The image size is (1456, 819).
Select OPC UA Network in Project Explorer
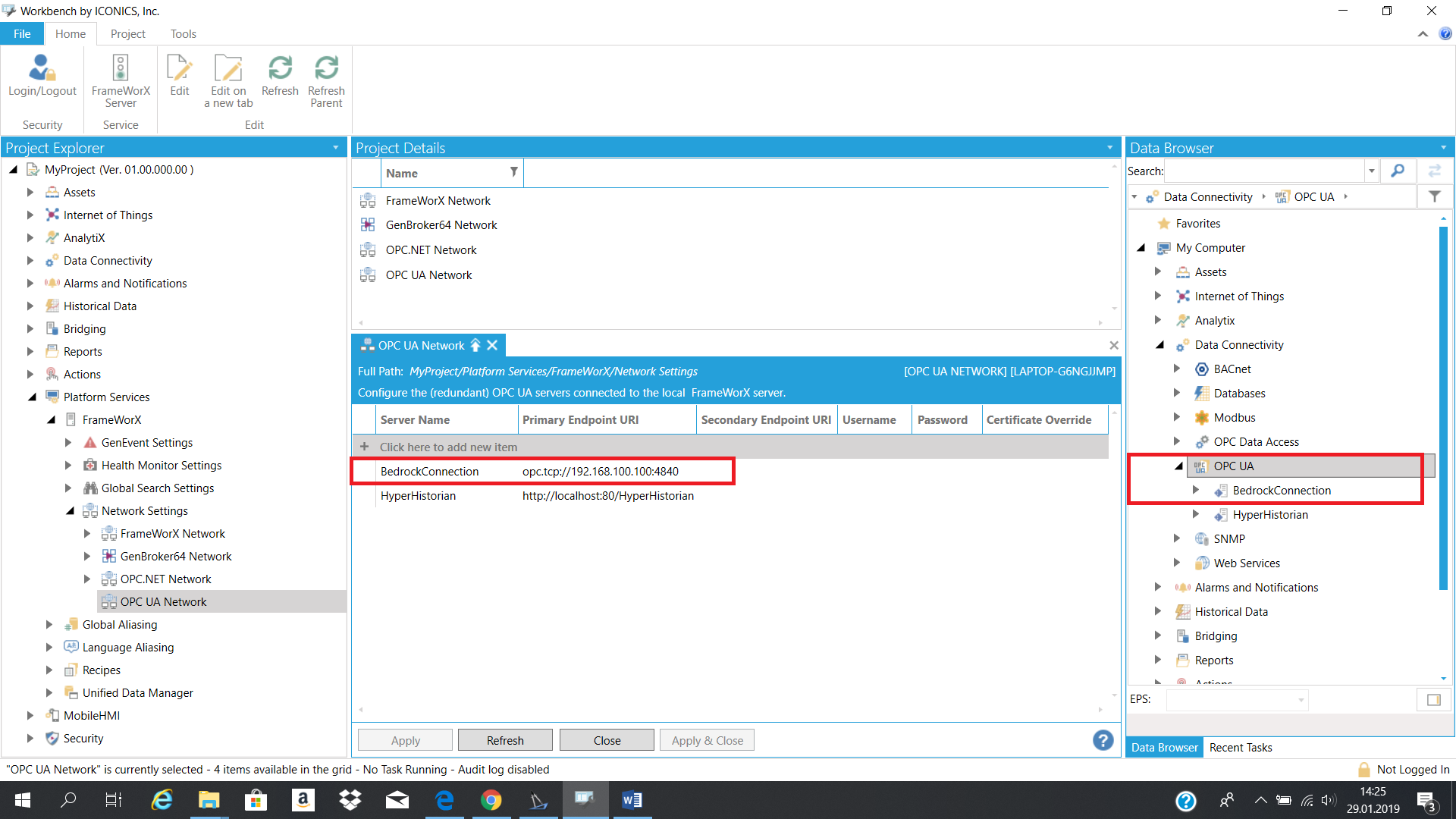[163, 602]
